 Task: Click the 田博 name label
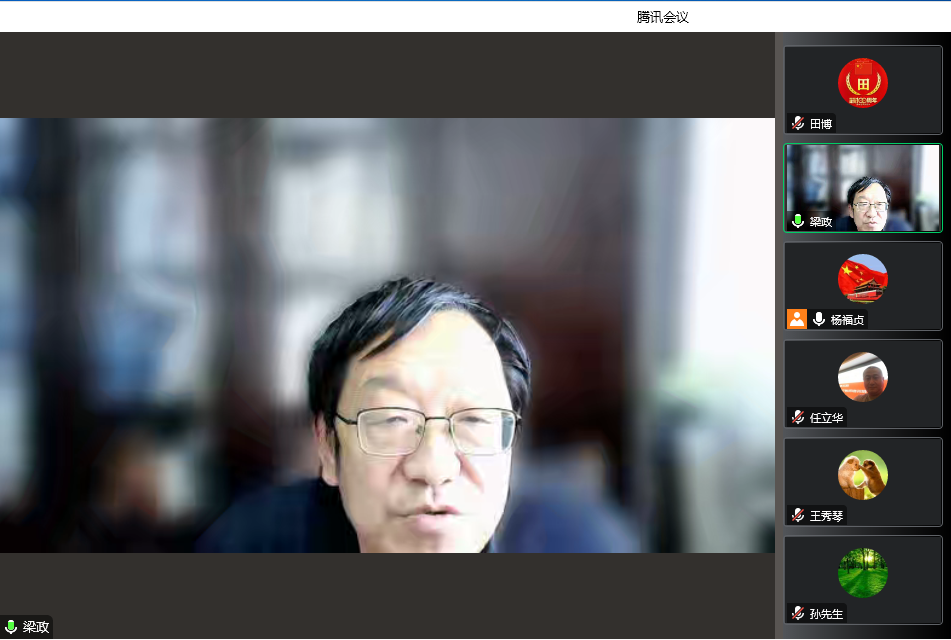(x=821, y=124)
